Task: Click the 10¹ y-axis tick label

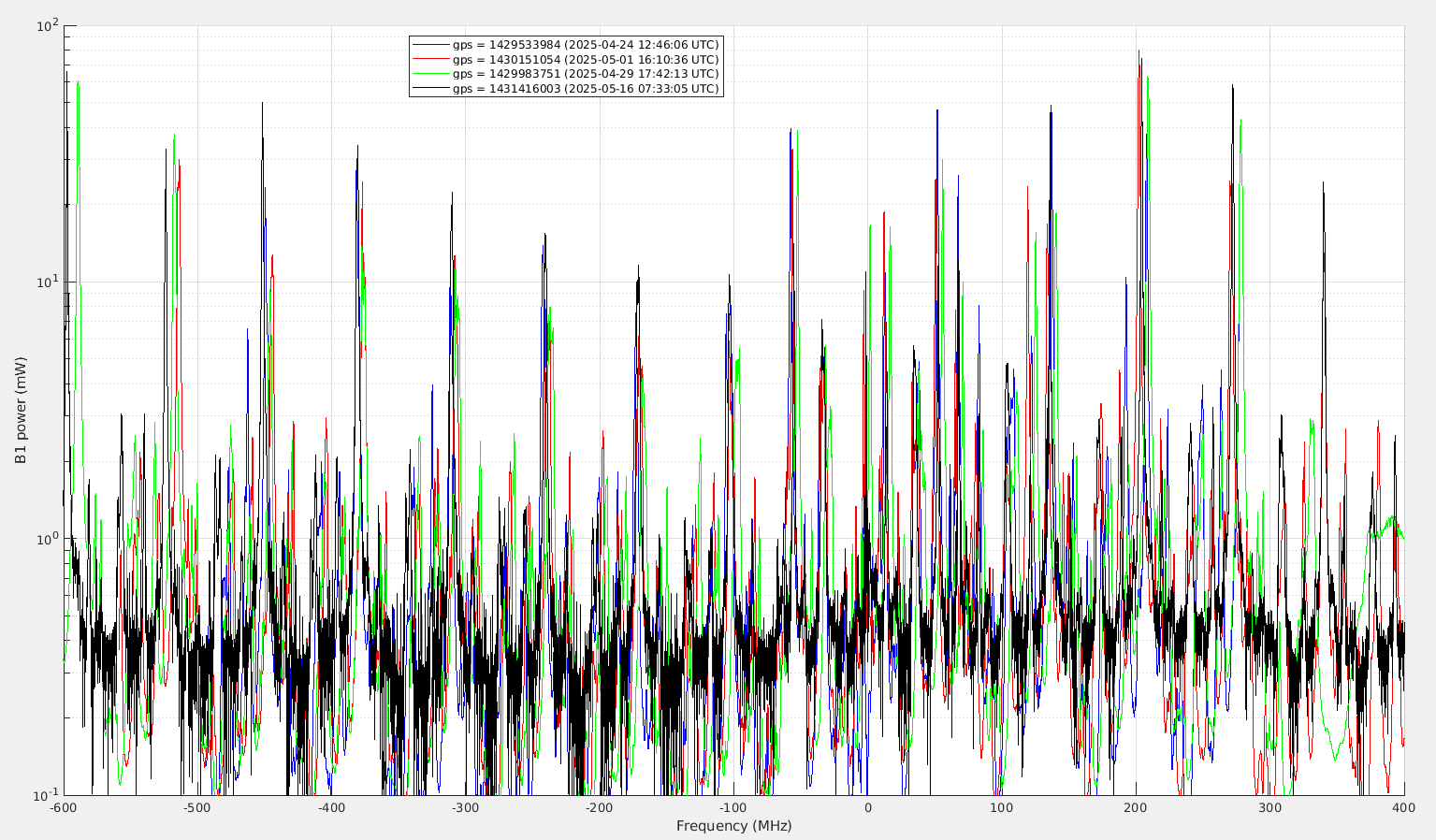Action: pos(47,281)
